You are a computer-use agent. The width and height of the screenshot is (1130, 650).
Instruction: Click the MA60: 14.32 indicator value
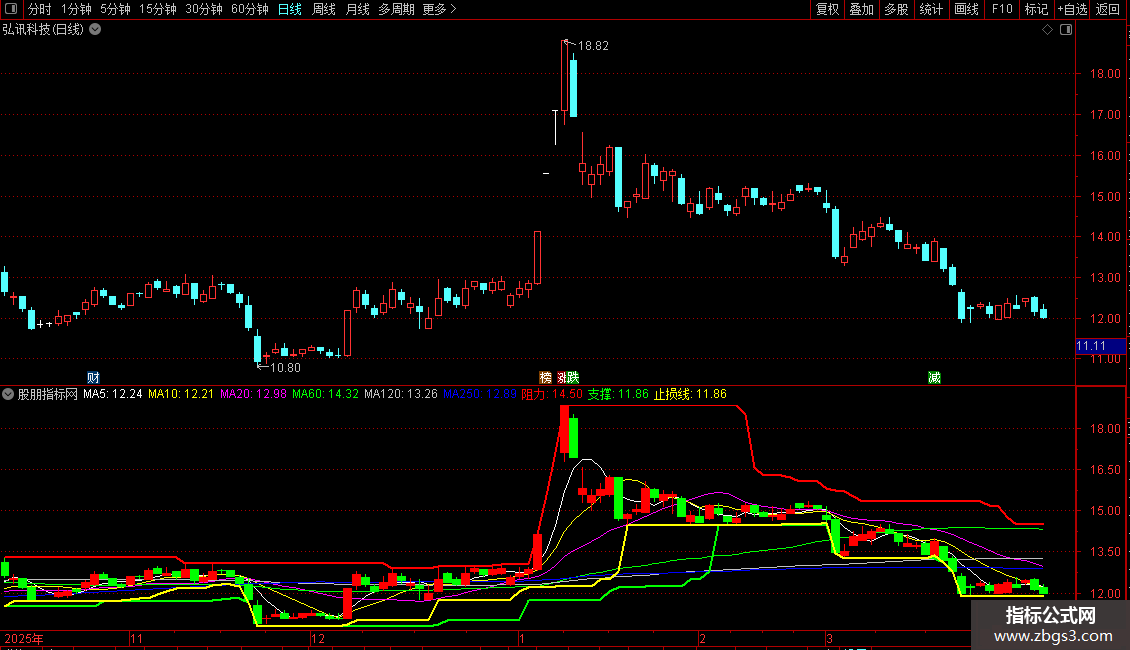point(325,394)
